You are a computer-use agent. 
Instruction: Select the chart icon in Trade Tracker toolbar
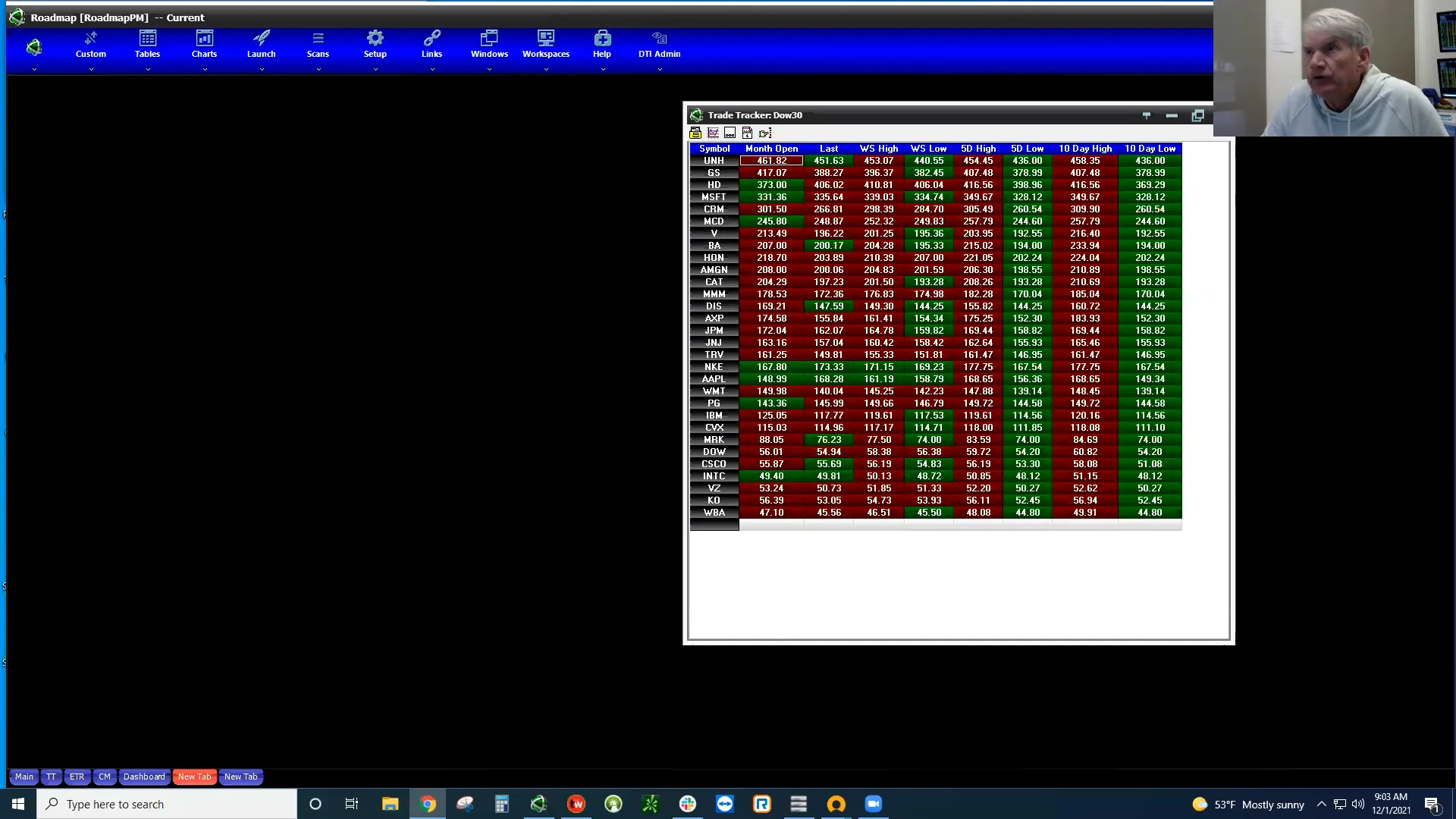click(x=713, y=133)
